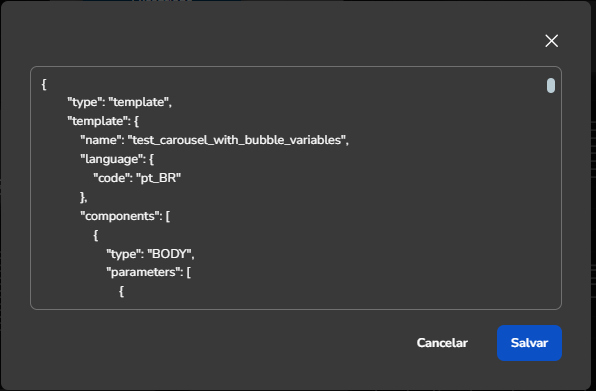Close the JSON editor dialog with X

click(551, 41)
